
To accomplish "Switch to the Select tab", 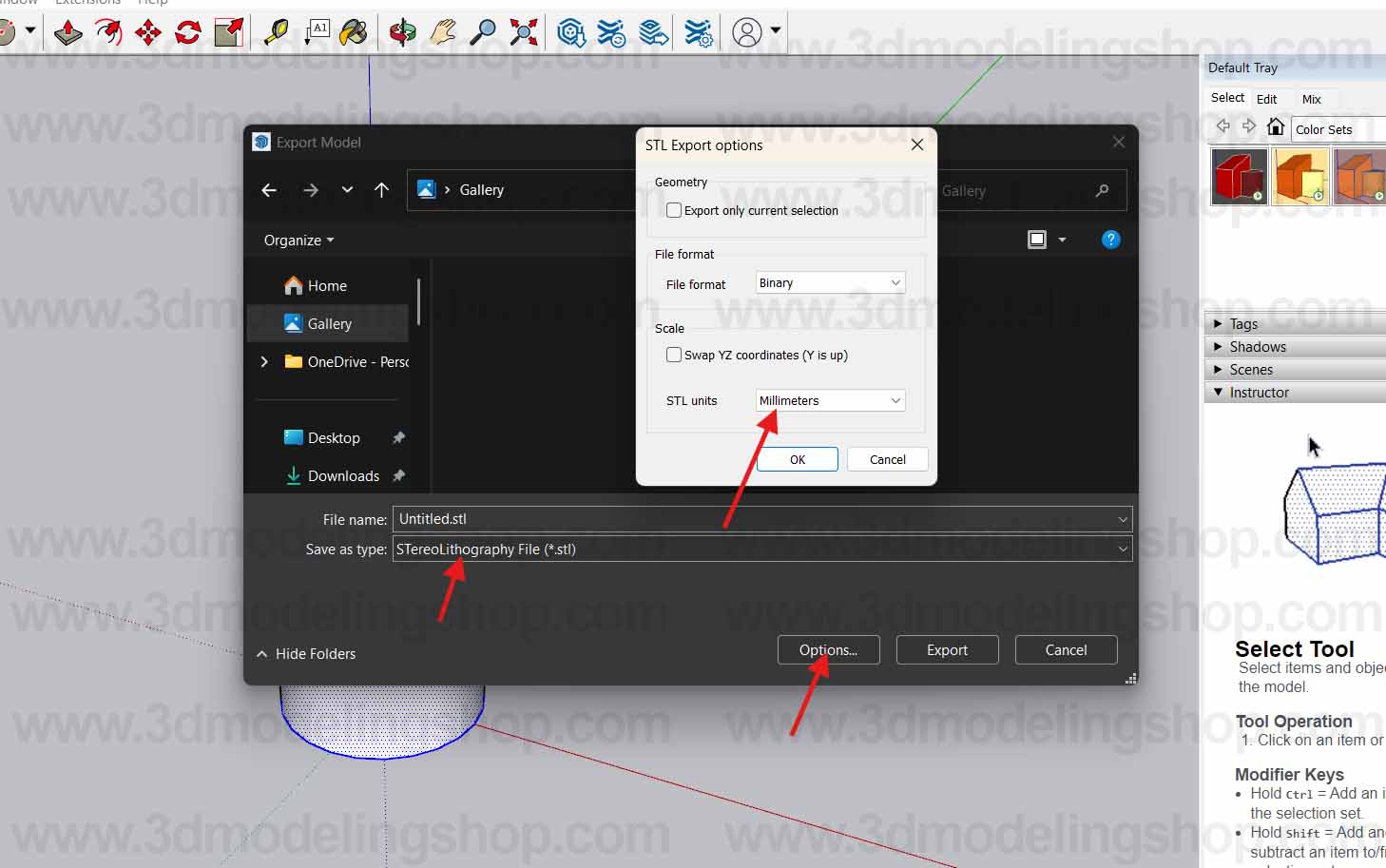I will (1227, 98).
